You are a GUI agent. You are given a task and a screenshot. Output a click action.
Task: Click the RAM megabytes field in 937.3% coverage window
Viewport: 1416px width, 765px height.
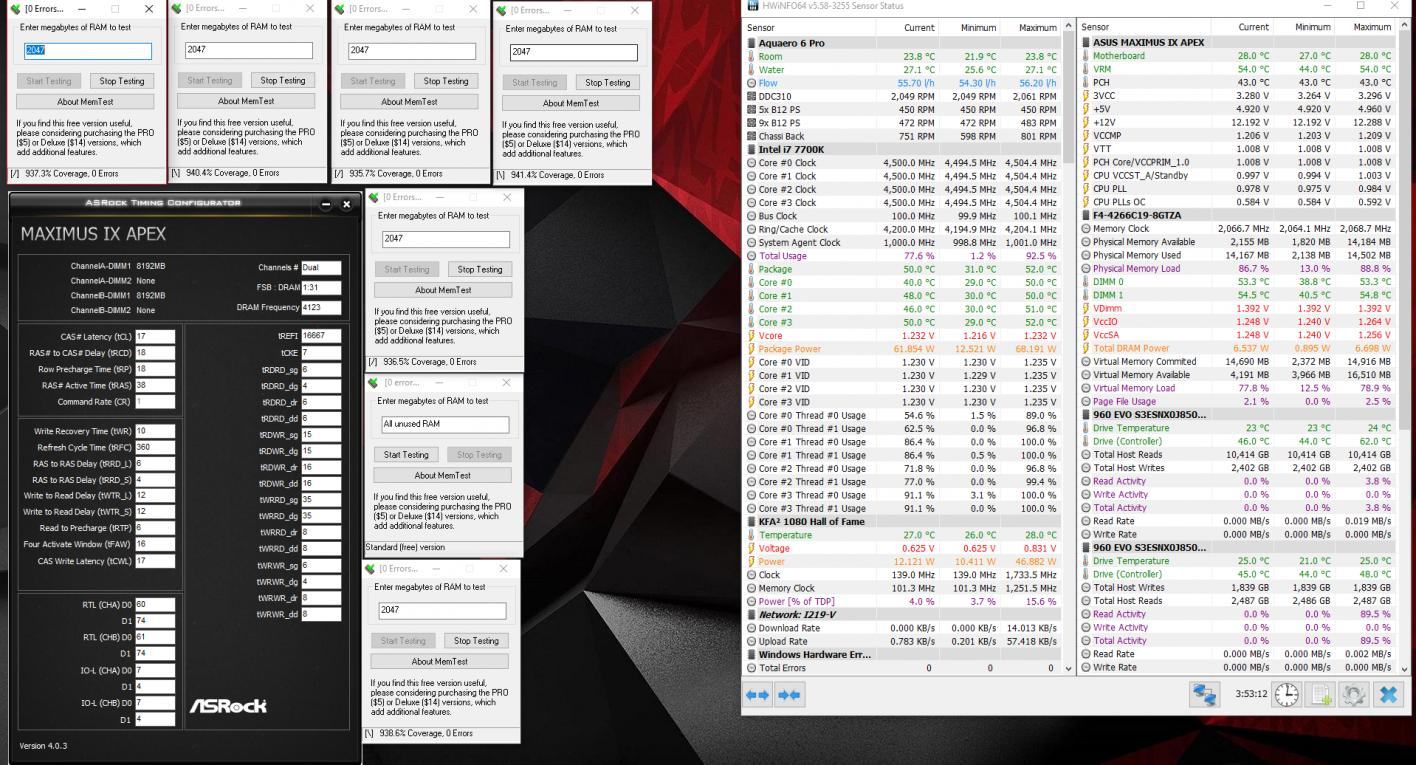click(x=87, y=50)
